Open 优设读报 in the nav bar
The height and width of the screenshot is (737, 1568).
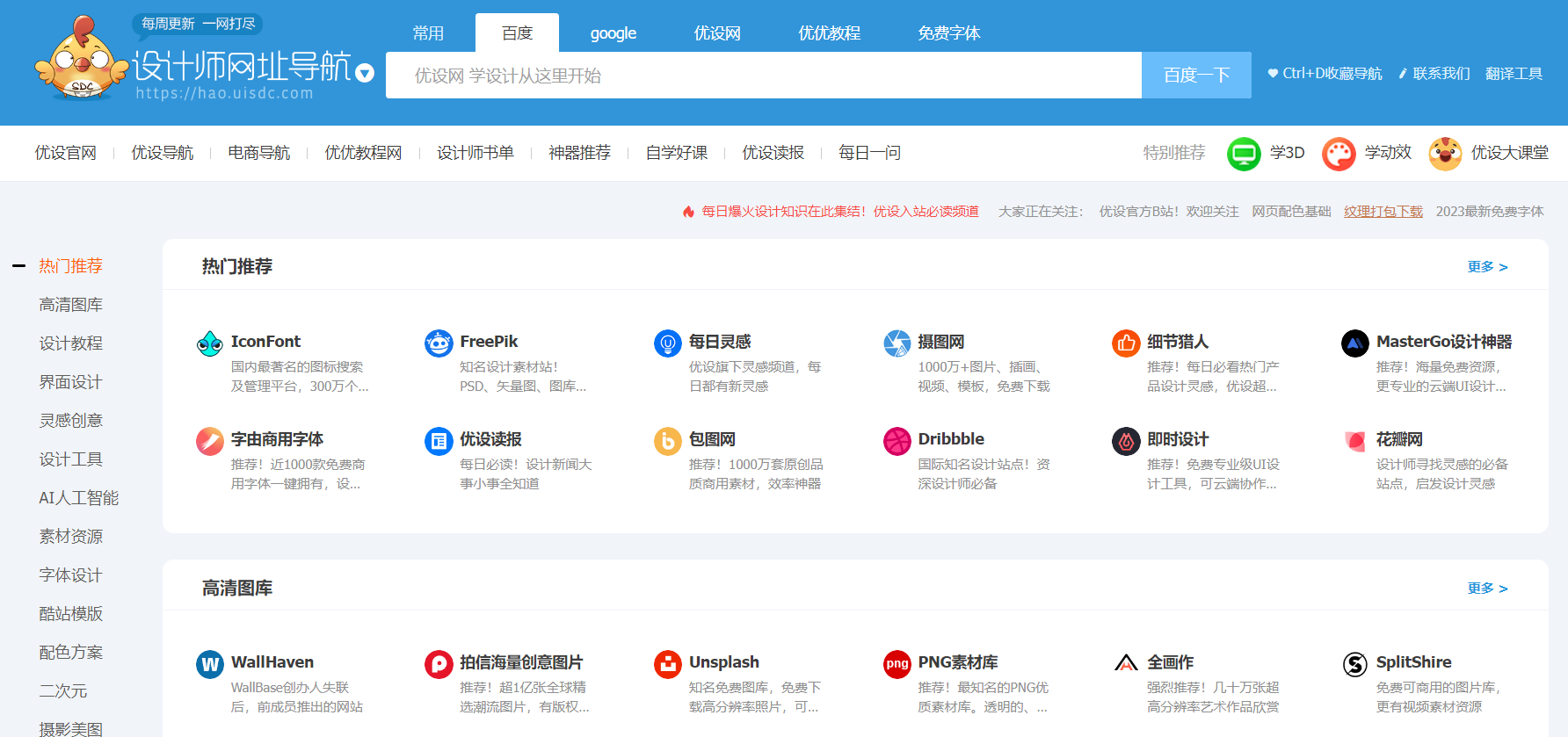[773, 153]
